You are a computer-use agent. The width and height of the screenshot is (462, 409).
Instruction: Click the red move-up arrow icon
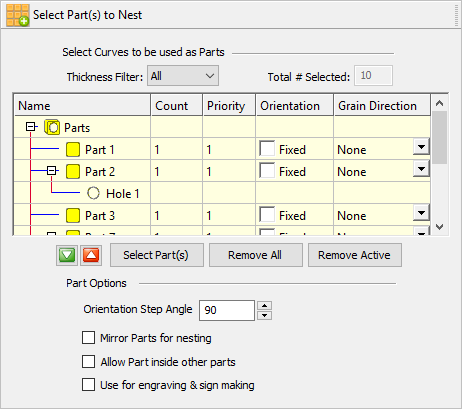click(x=91, y=255)
